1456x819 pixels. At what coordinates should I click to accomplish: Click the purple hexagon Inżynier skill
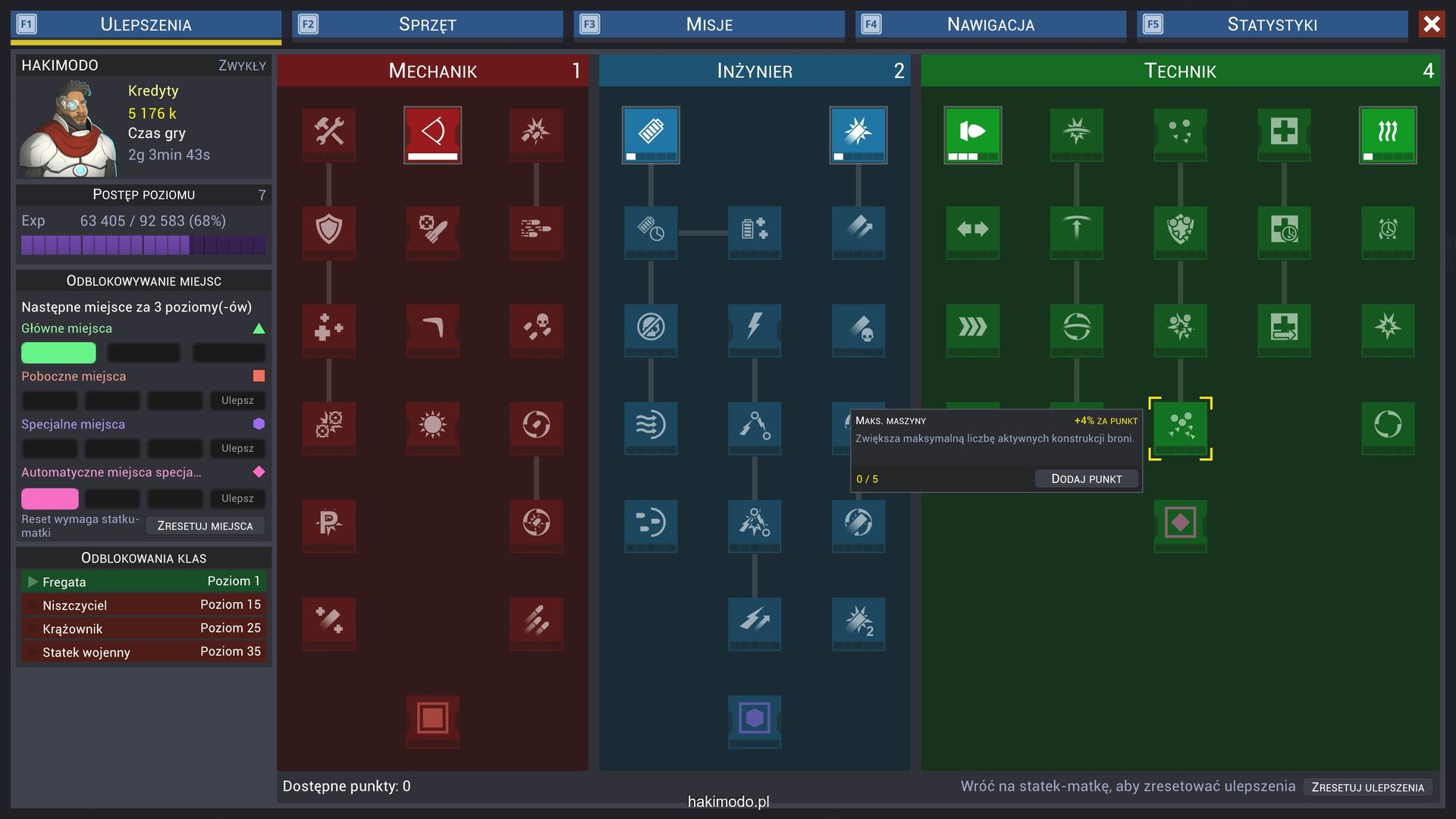754,718
